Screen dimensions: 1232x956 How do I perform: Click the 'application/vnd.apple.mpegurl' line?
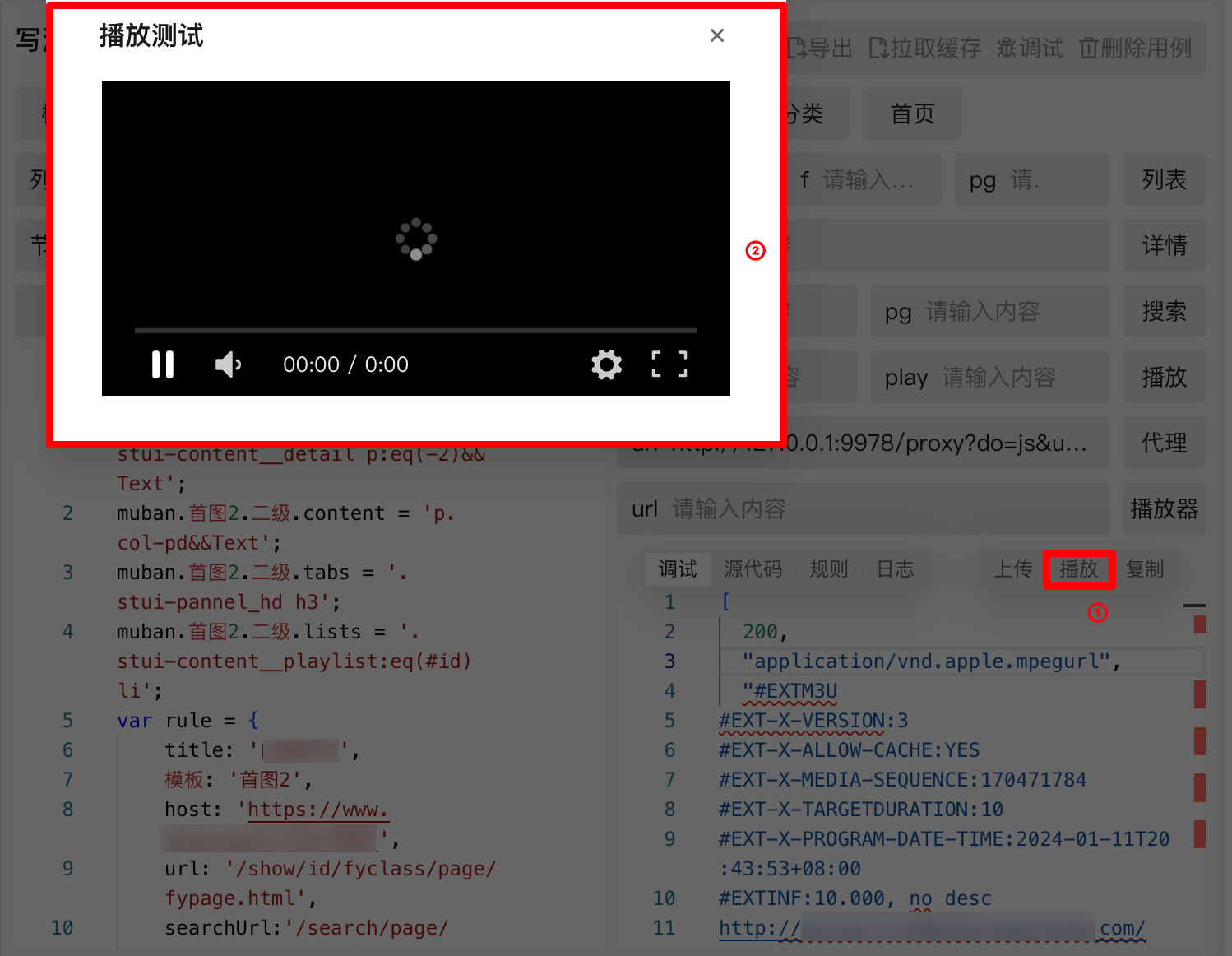[932, 661]
